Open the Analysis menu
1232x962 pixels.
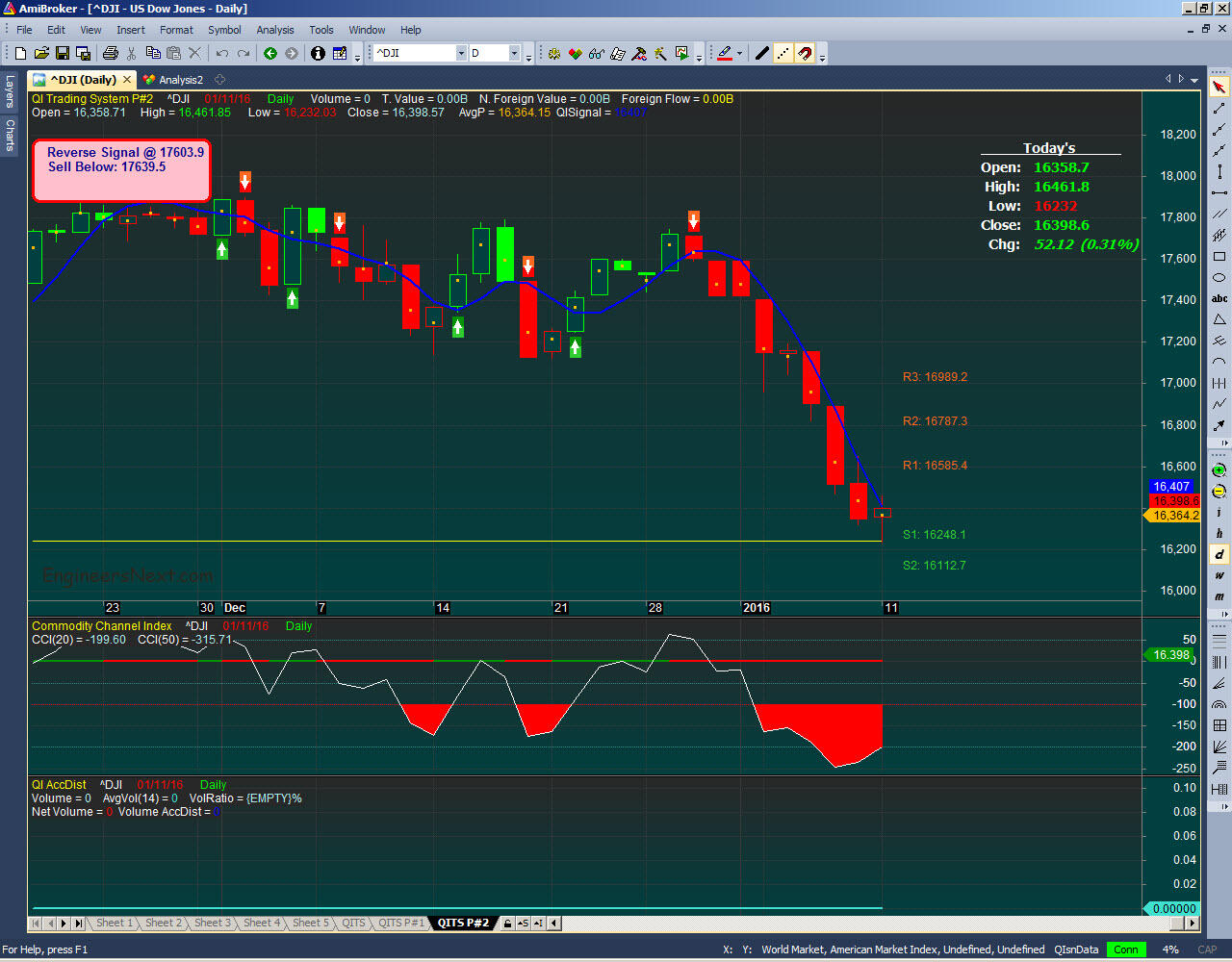274,30
